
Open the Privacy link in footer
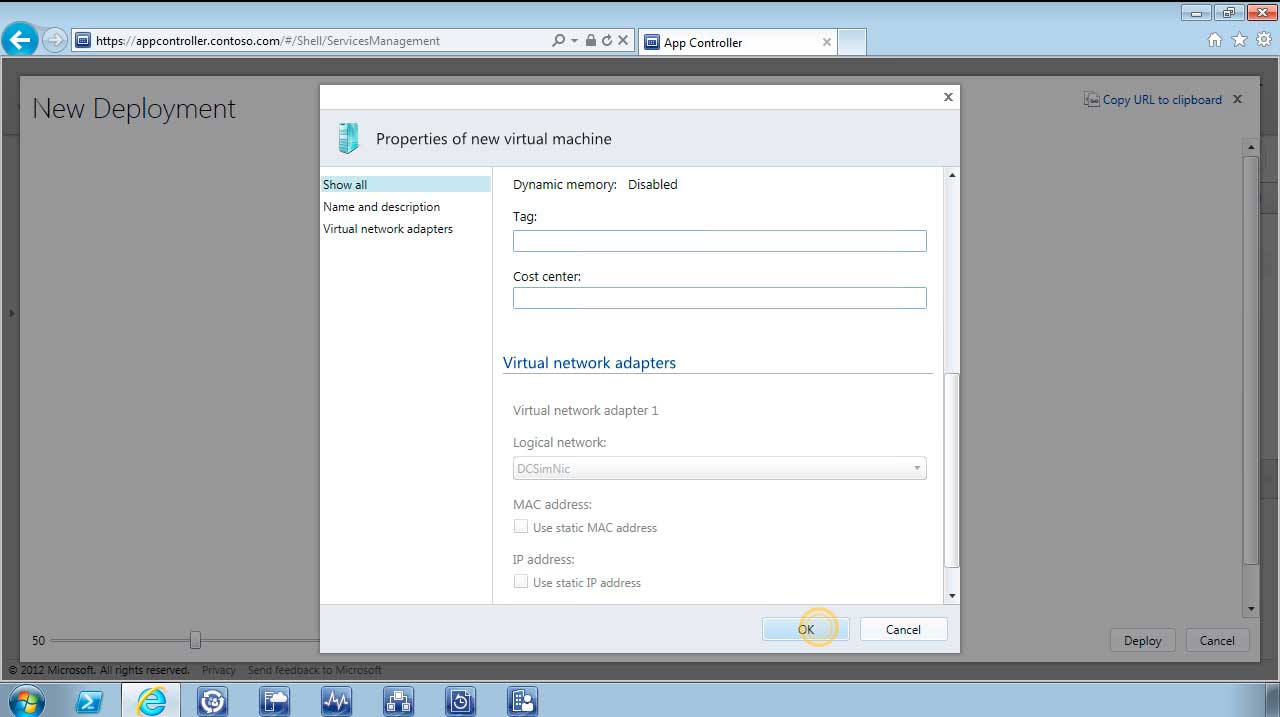click(x=219, y=670)
